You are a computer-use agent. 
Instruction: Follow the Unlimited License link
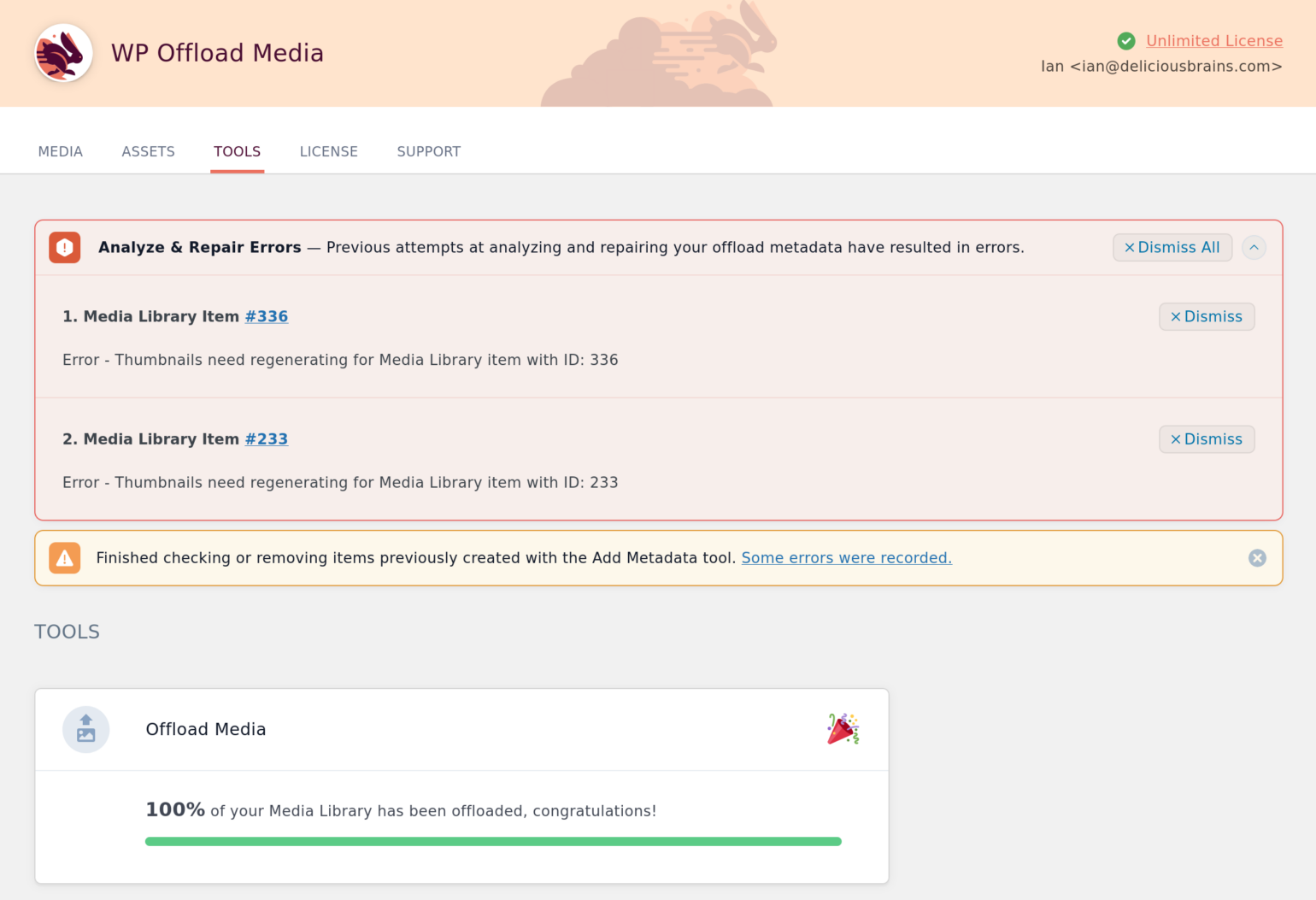pyautogui.click(x=1214, y=41)
